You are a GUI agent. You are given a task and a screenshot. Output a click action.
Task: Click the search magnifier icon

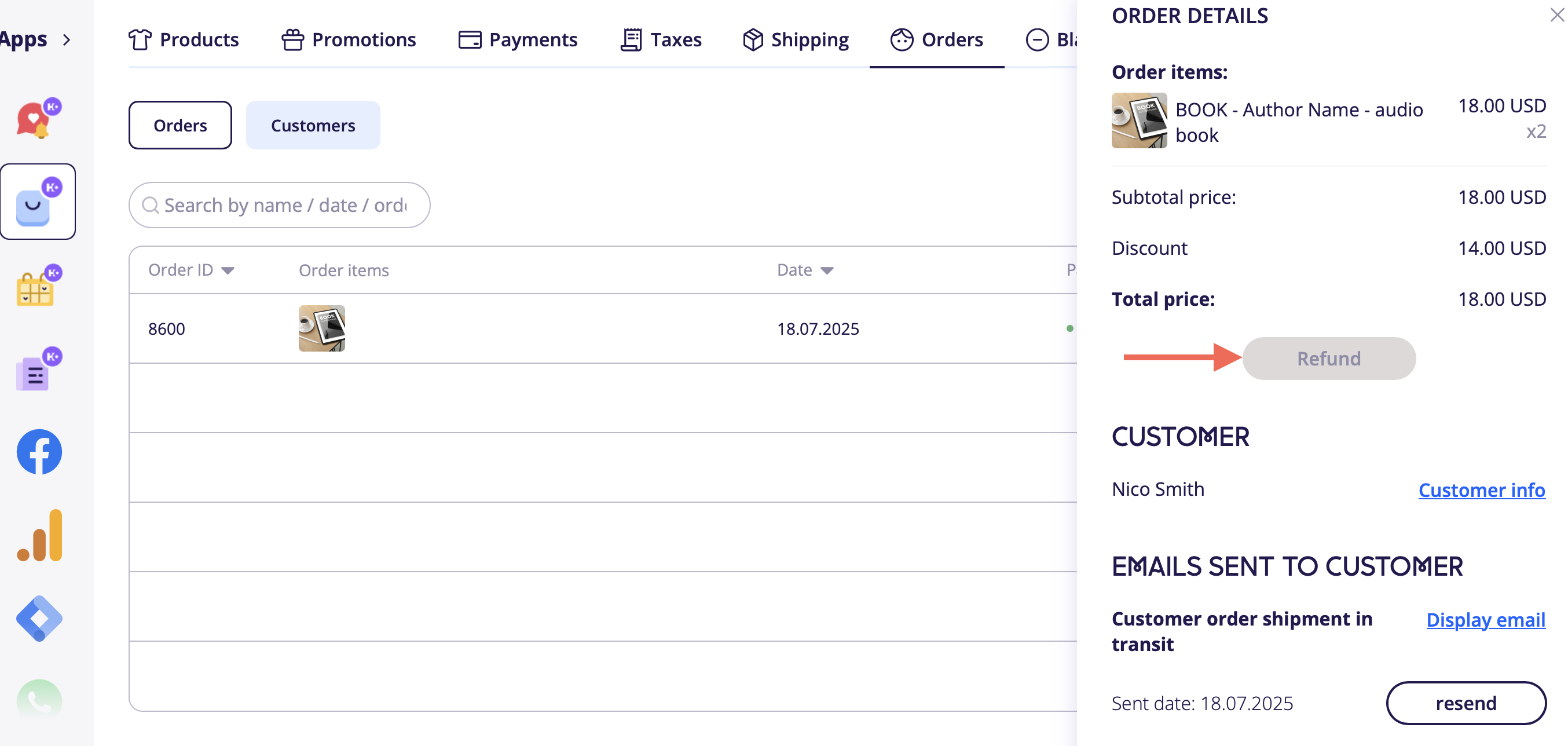click(151, 205)
